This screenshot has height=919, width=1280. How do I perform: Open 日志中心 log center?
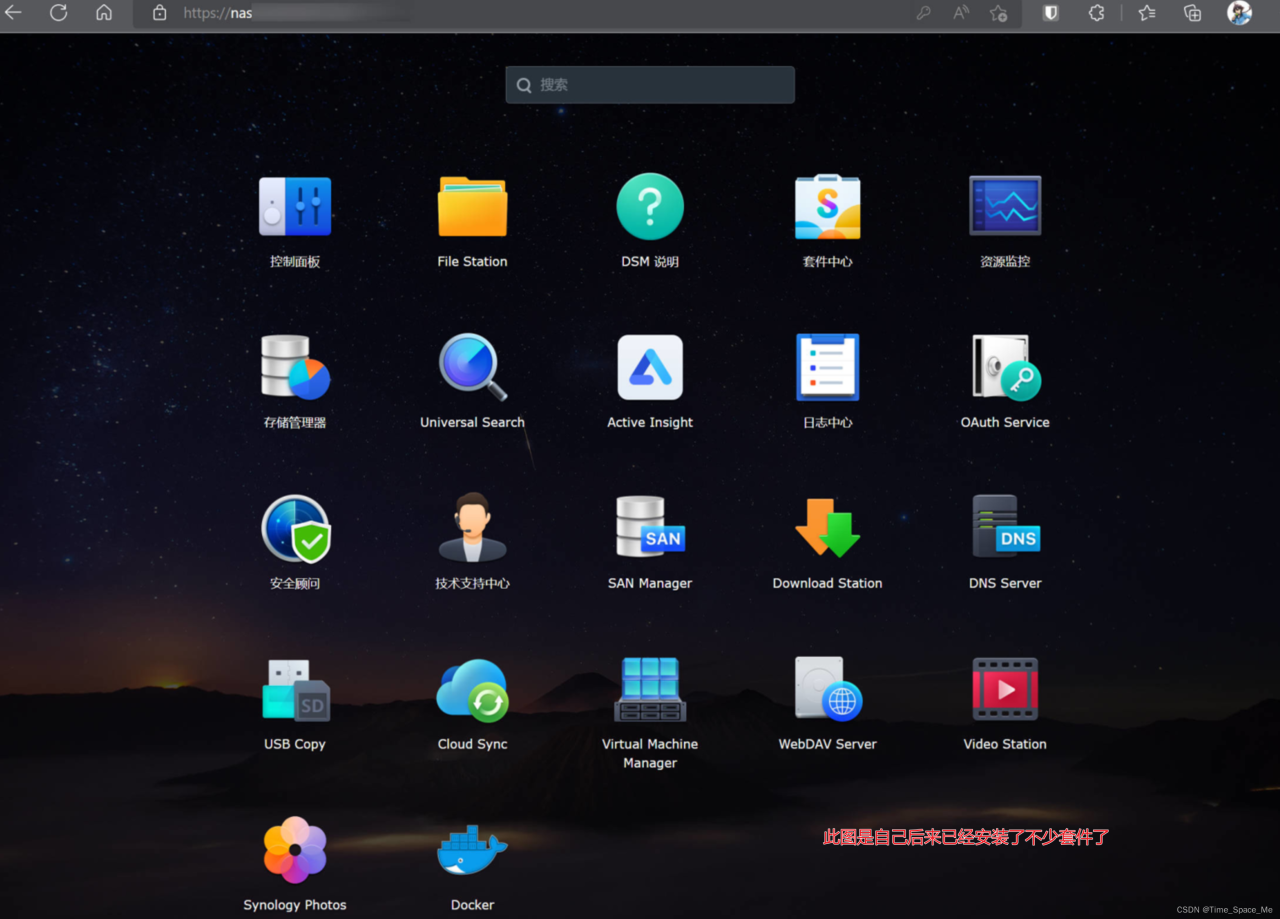tap(827, 368)
